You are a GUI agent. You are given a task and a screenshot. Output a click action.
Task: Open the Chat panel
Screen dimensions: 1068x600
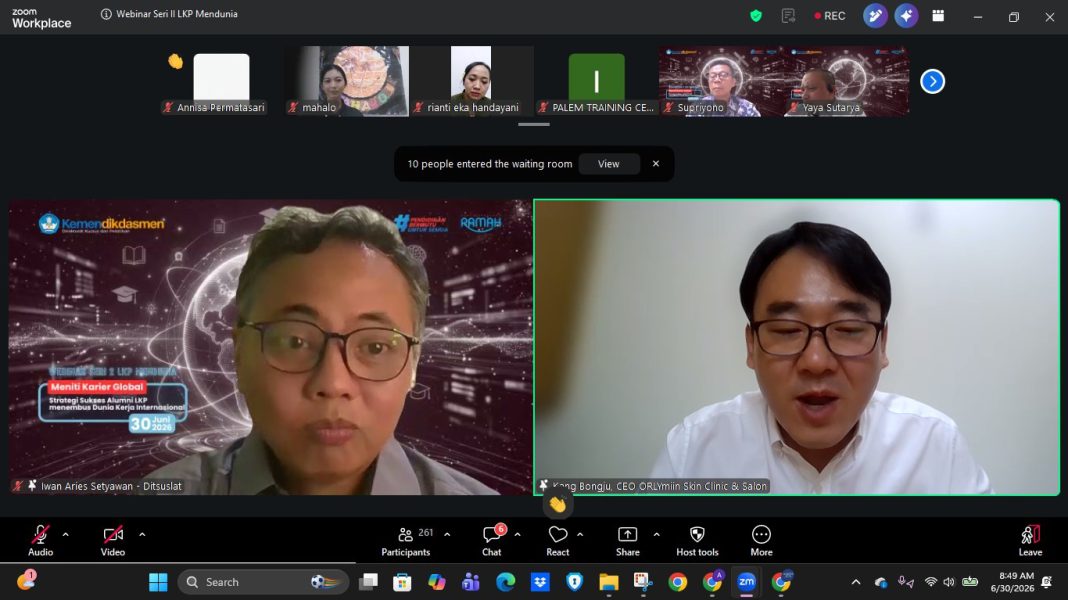pos(492,541)
